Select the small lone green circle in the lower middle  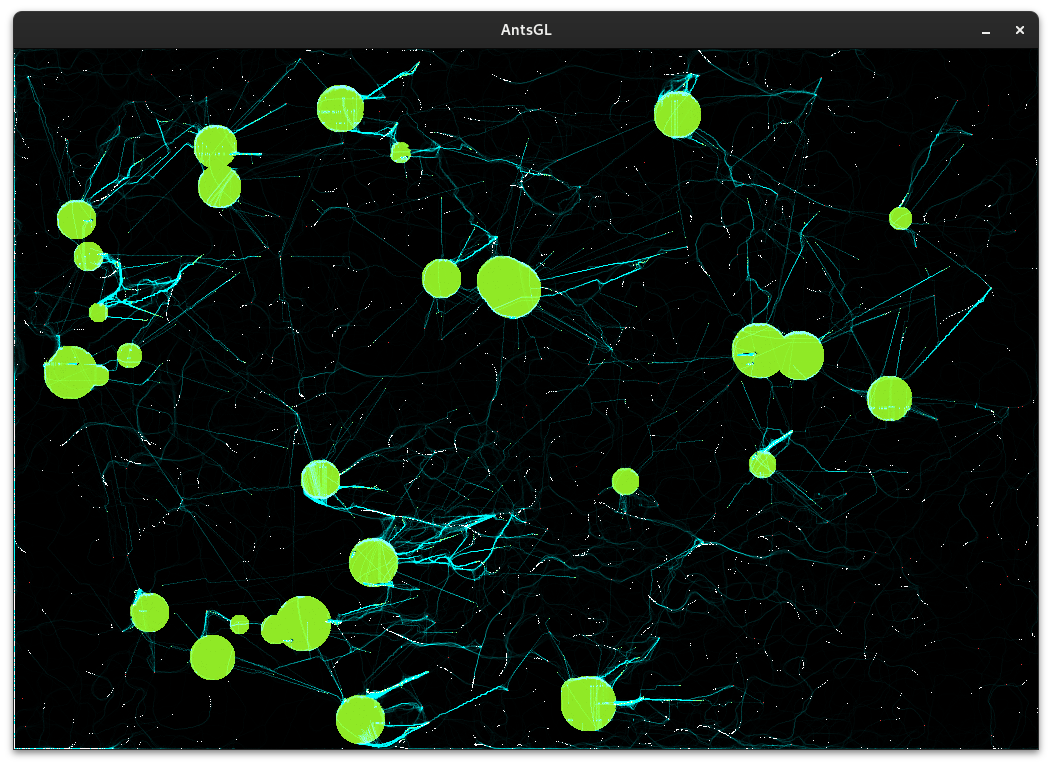tap(625, 482)
